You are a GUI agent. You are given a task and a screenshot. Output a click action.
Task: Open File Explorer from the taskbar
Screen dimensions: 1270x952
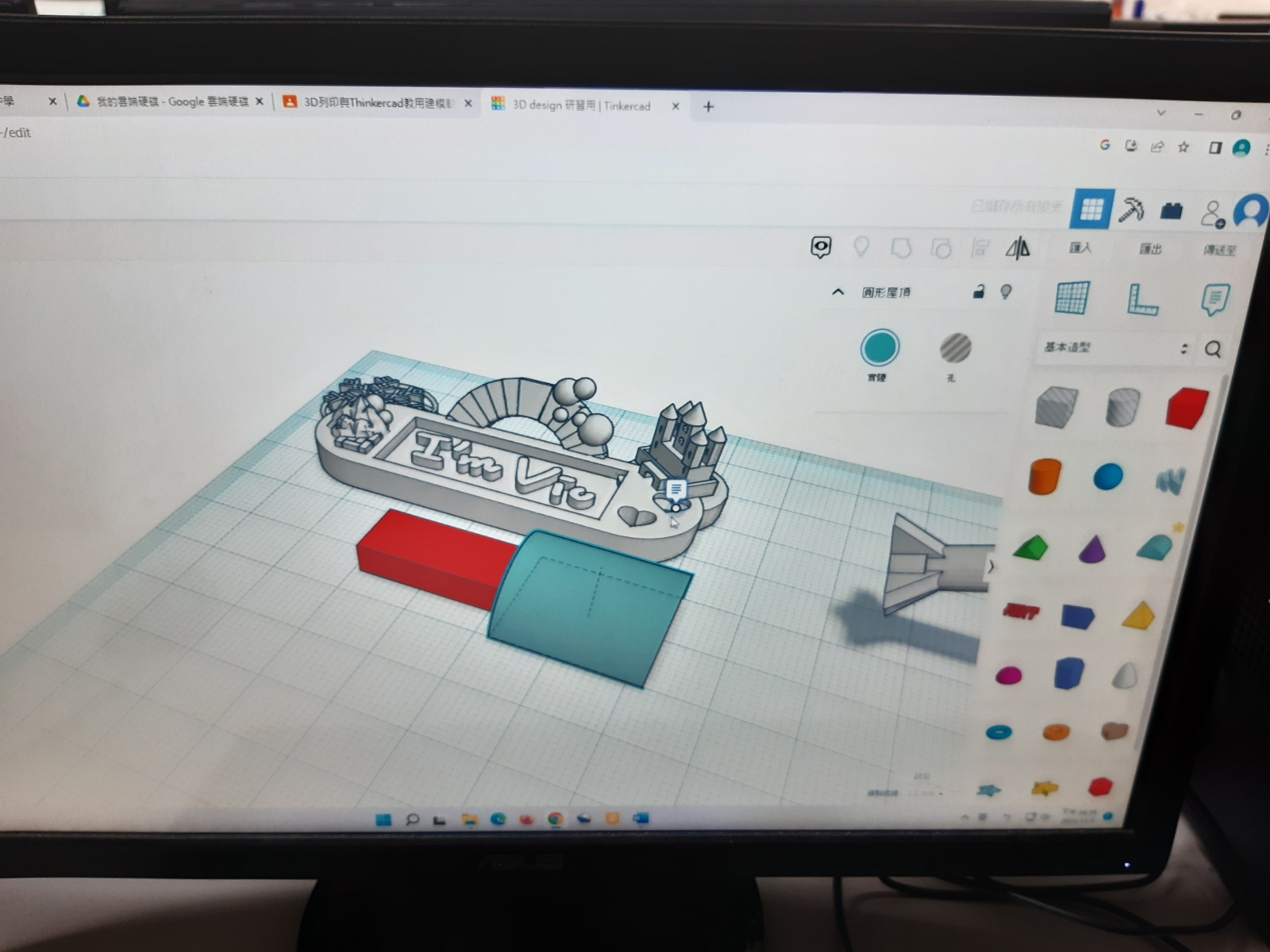[469, 820]
